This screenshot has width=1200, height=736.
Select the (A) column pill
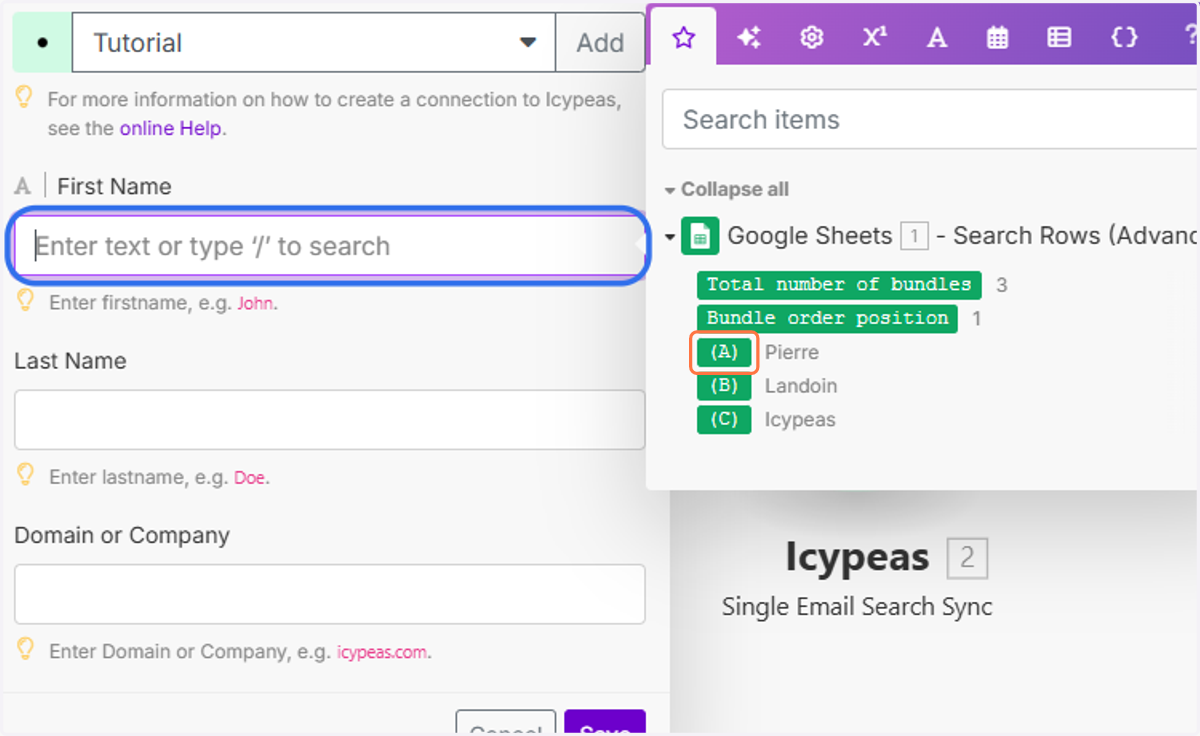[723, 352]
